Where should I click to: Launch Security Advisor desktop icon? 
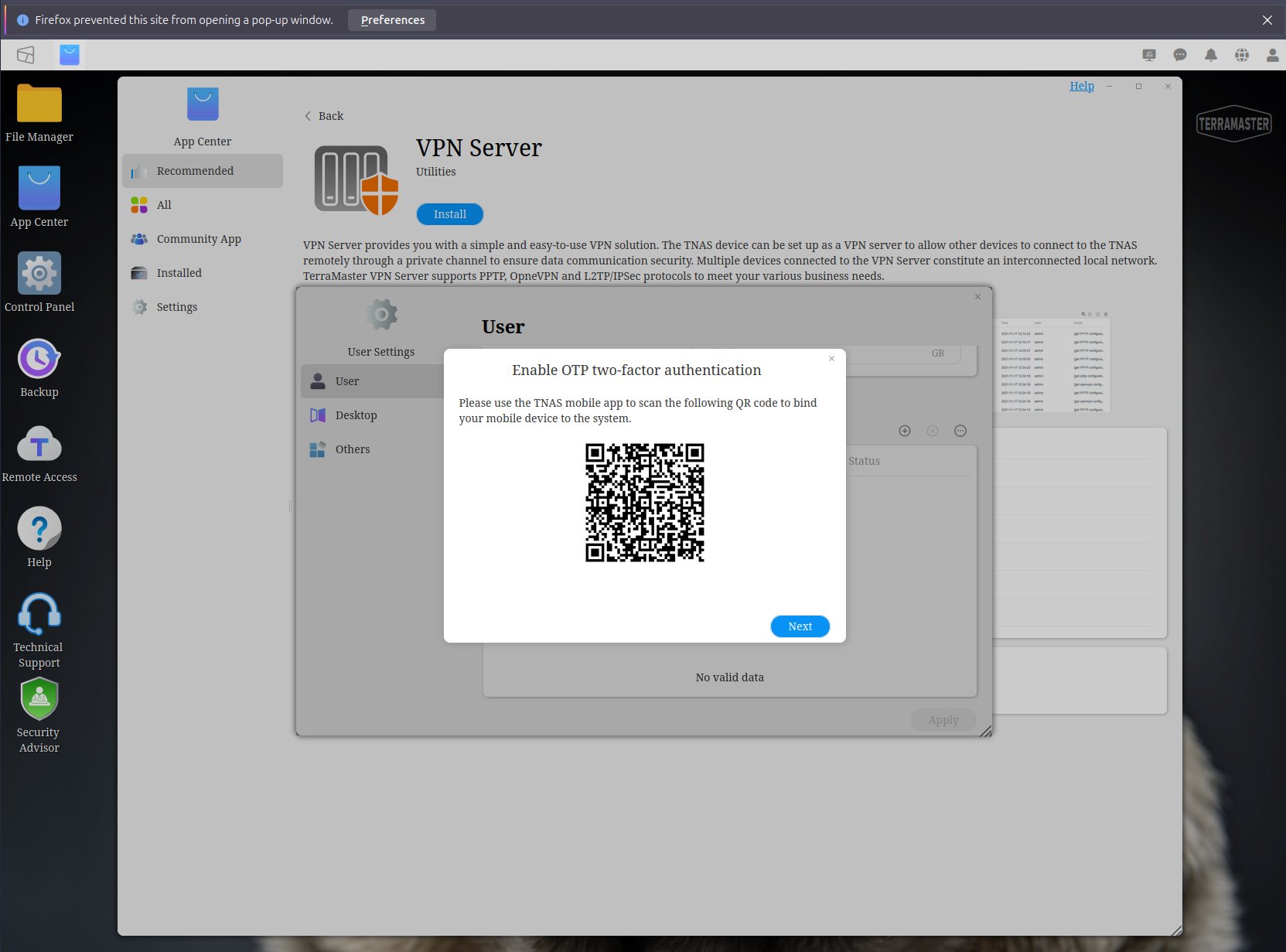click(39, 716)
